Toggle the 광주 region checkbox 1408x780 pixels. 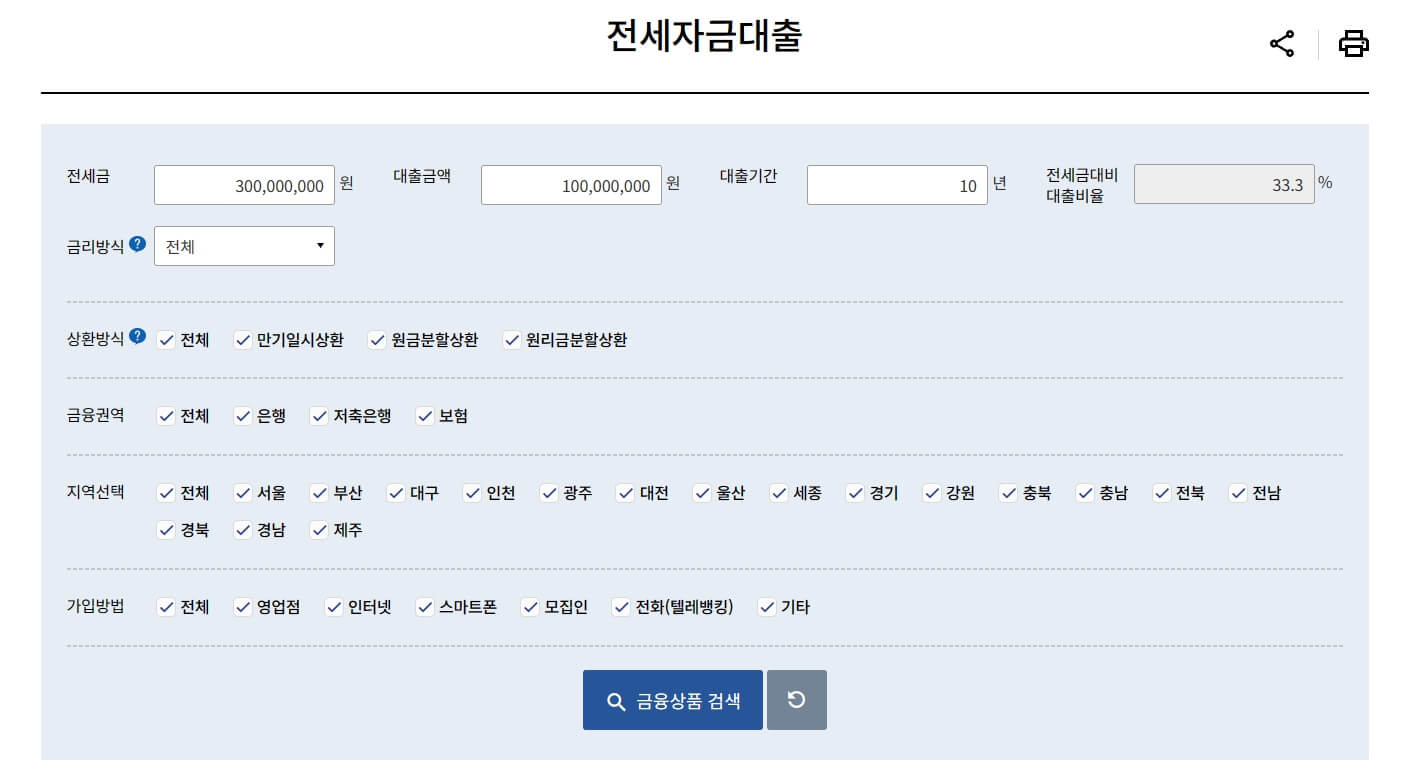point(548,493)
